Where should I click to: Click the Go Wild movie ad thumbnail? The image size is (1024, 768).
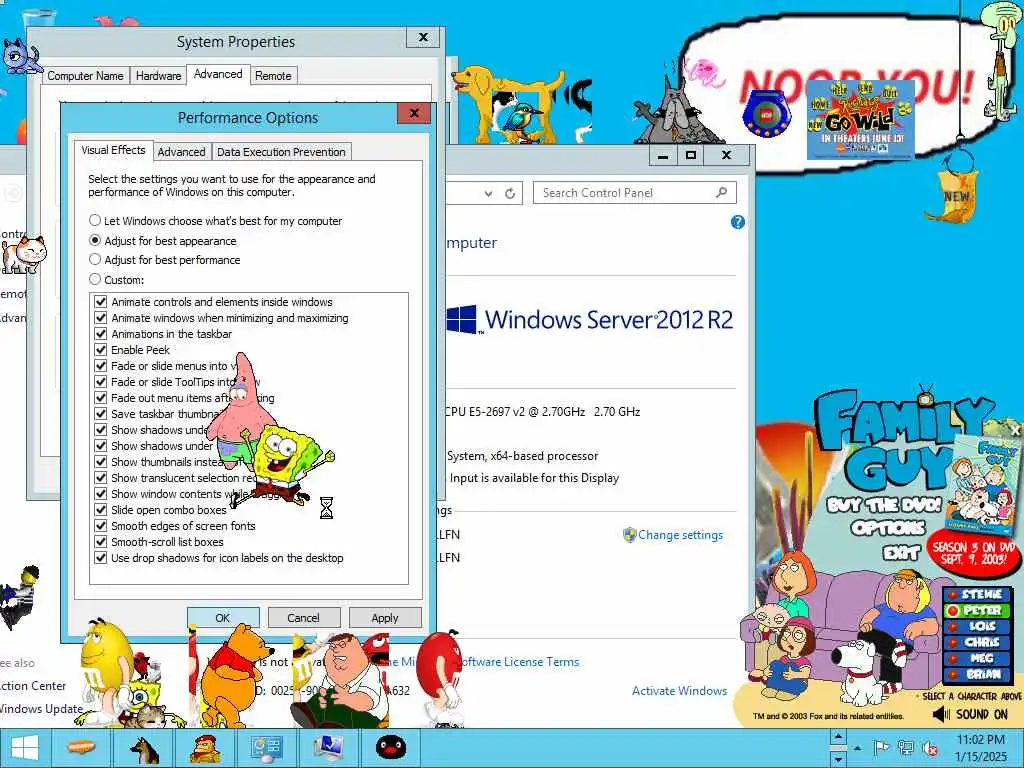coord(860,120)
